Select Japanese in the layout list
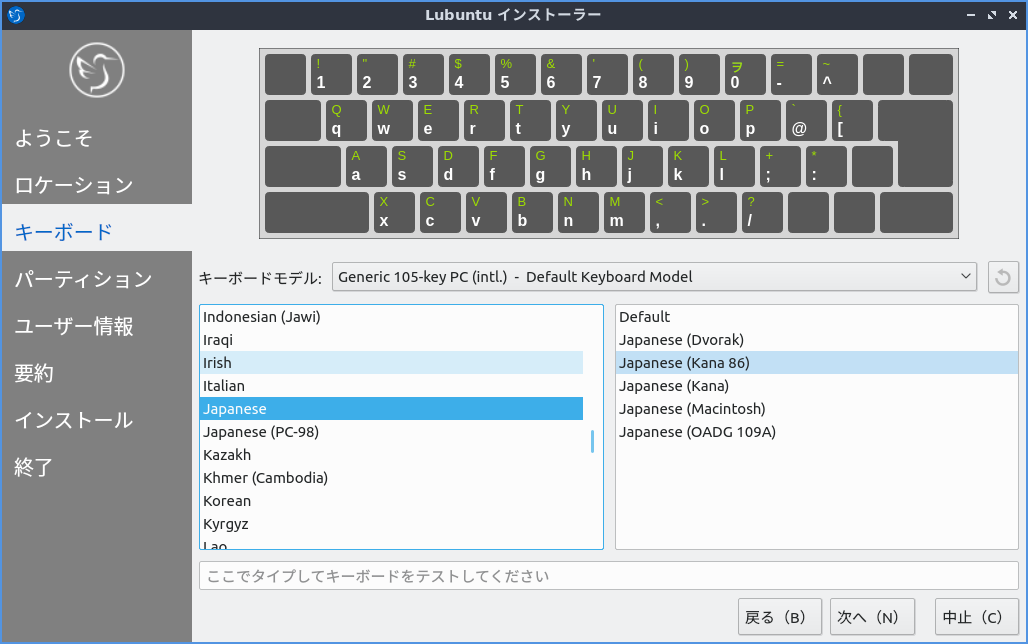The image size is (1028, 644). point(391,409)
